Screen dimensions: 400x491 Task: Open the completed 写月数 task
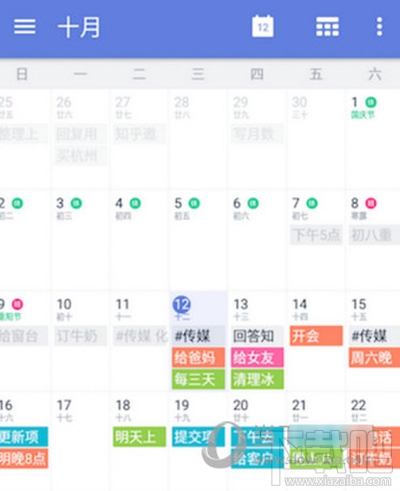tap(257, 134)
